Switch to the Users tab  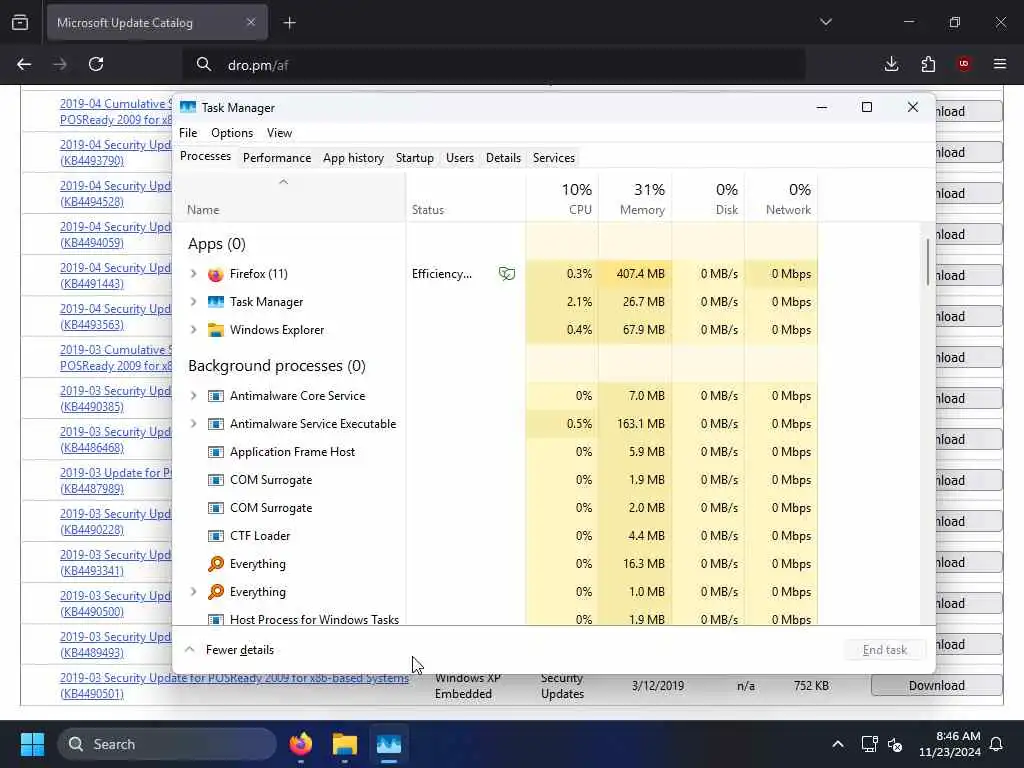pos(460,158)
